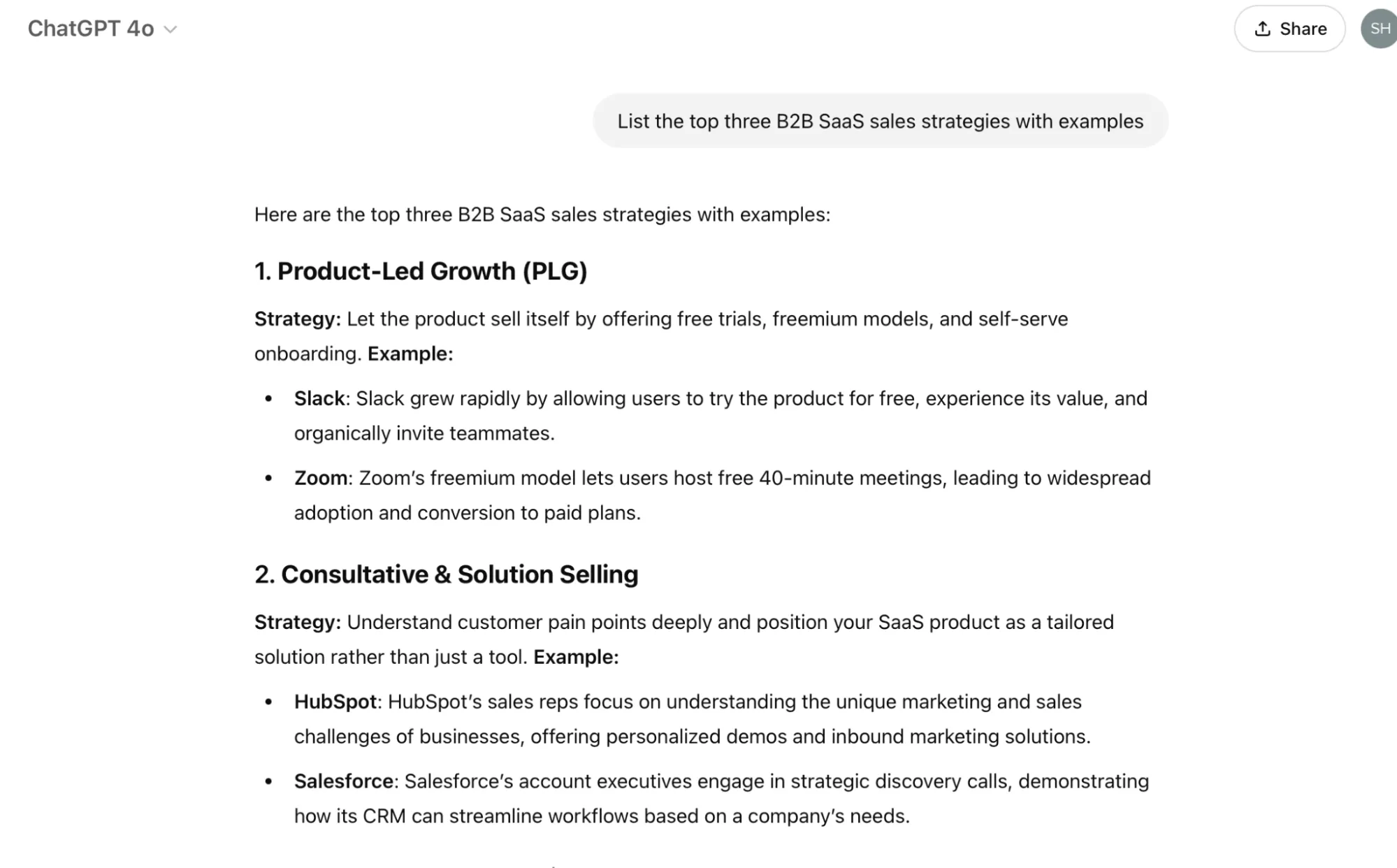Click the upload arrow icon inside Share
Viewport: 1397px width, 868px height.
click(1262, 29)
